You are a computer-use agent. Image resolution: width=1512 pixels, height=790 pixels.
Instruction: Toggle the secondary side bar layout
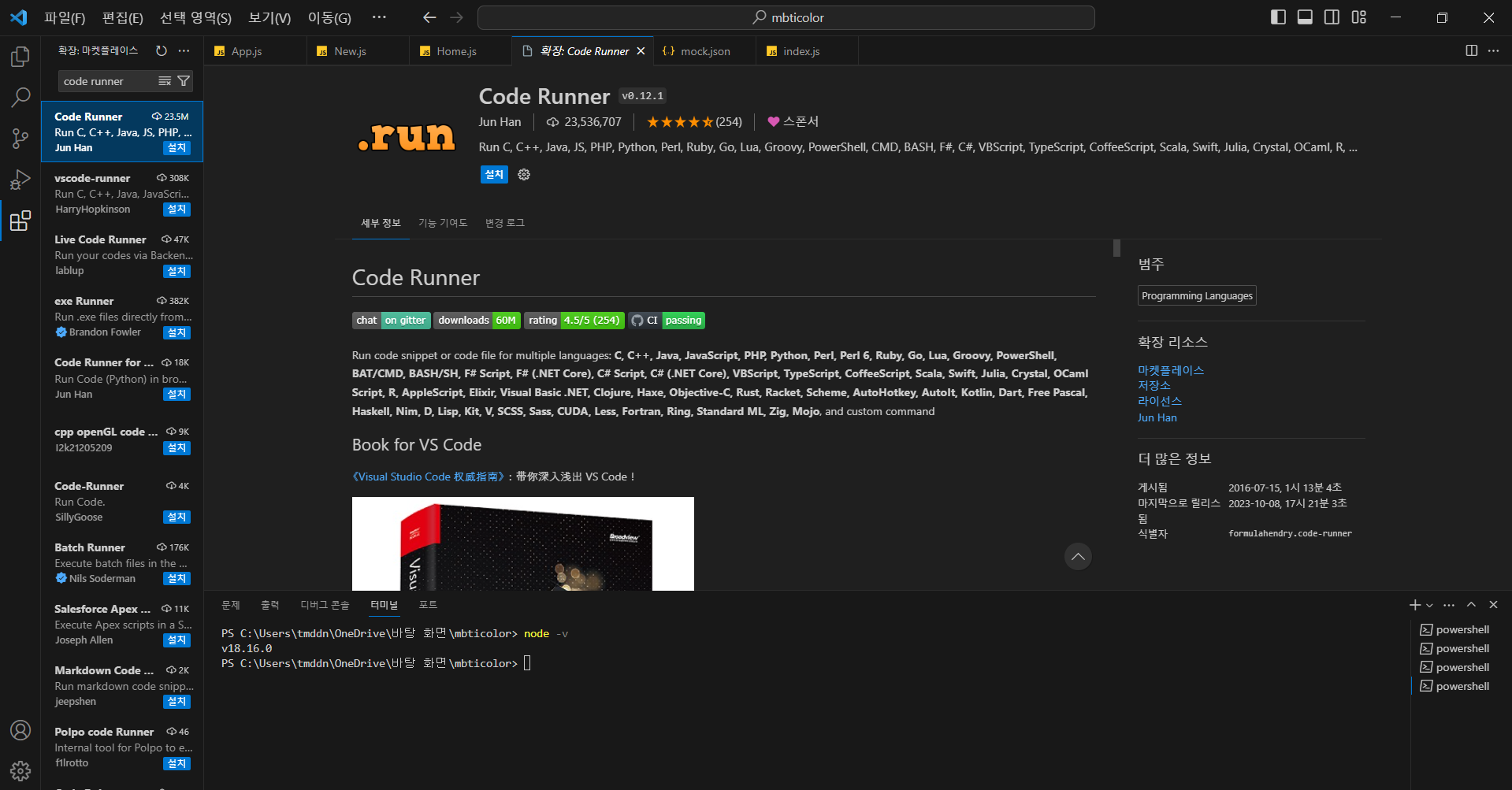[x=1332, y=17]
